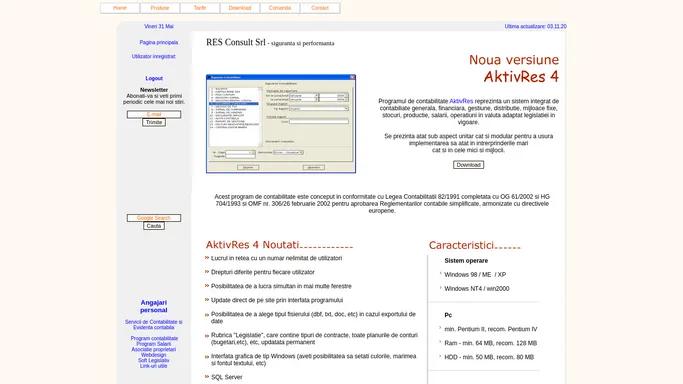683x384 pixels.
Task: Click the Trimite button
Action: pos(154,122)
